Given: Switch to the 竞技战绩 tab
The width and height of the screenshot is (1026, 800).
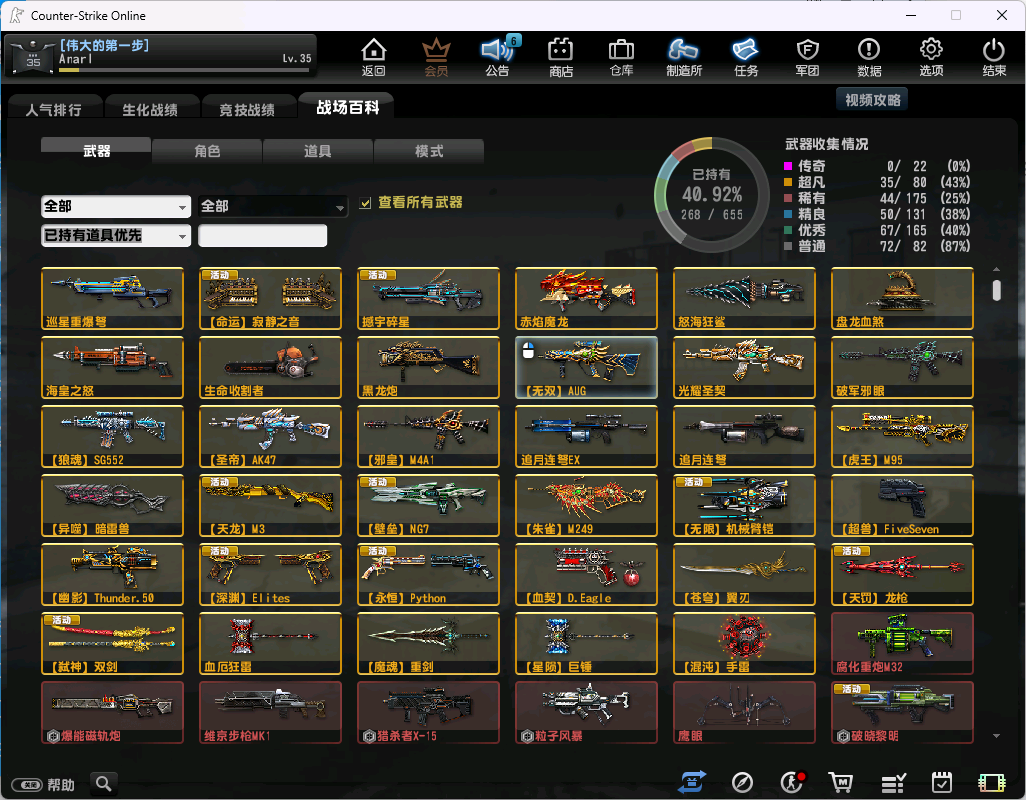Looking at the screenshot, I should pos(247,109).
